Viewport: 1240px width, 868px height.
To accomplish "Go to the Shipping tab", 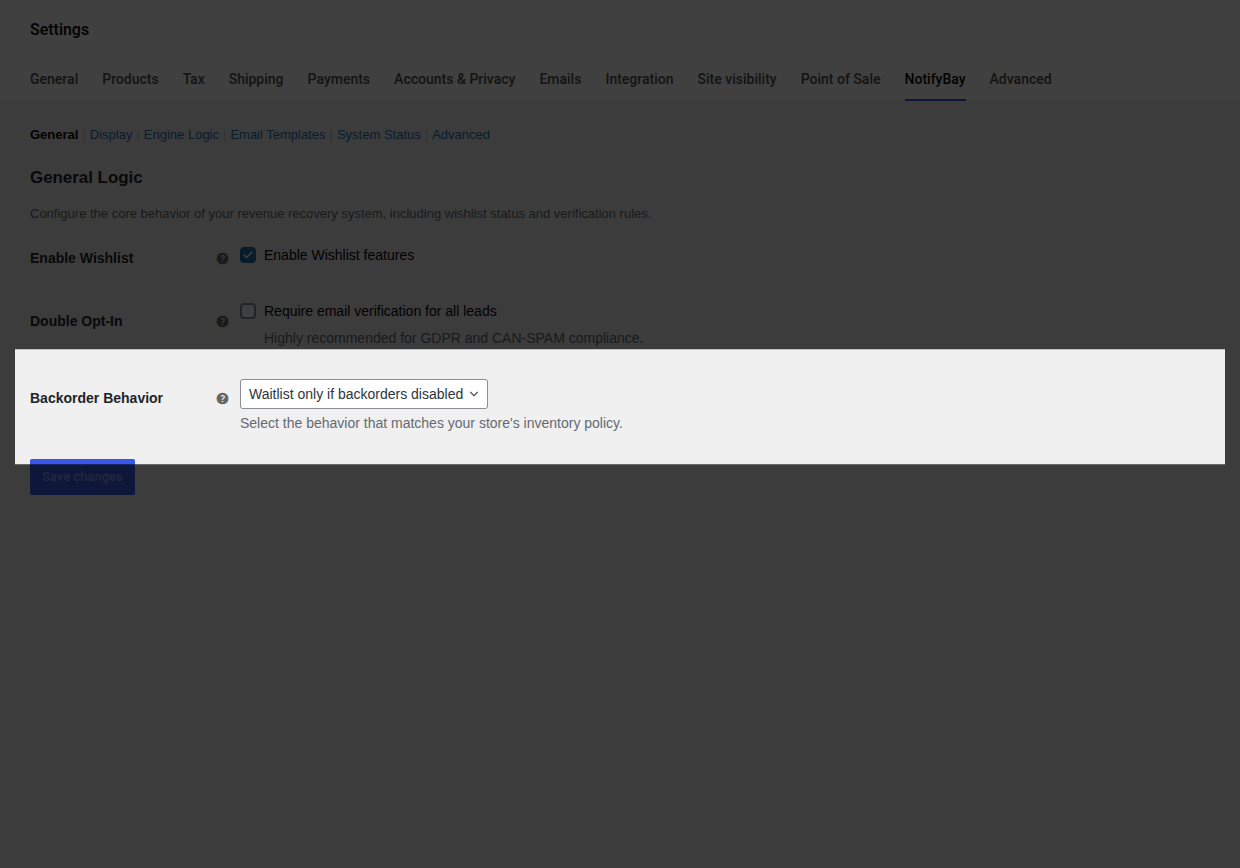I will coord(256,79).
